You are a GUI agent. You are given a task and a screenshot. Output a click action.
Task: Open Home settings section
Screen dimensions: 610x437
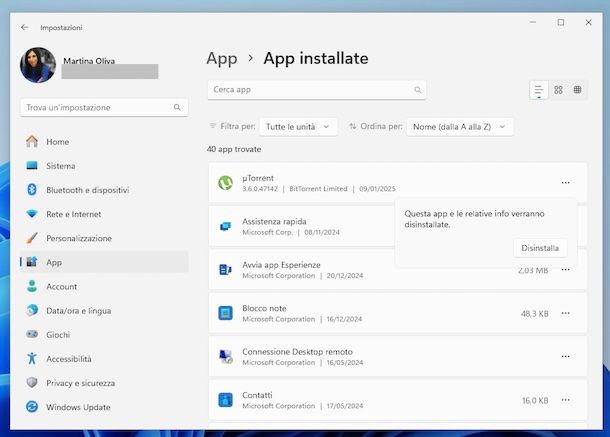104,142
